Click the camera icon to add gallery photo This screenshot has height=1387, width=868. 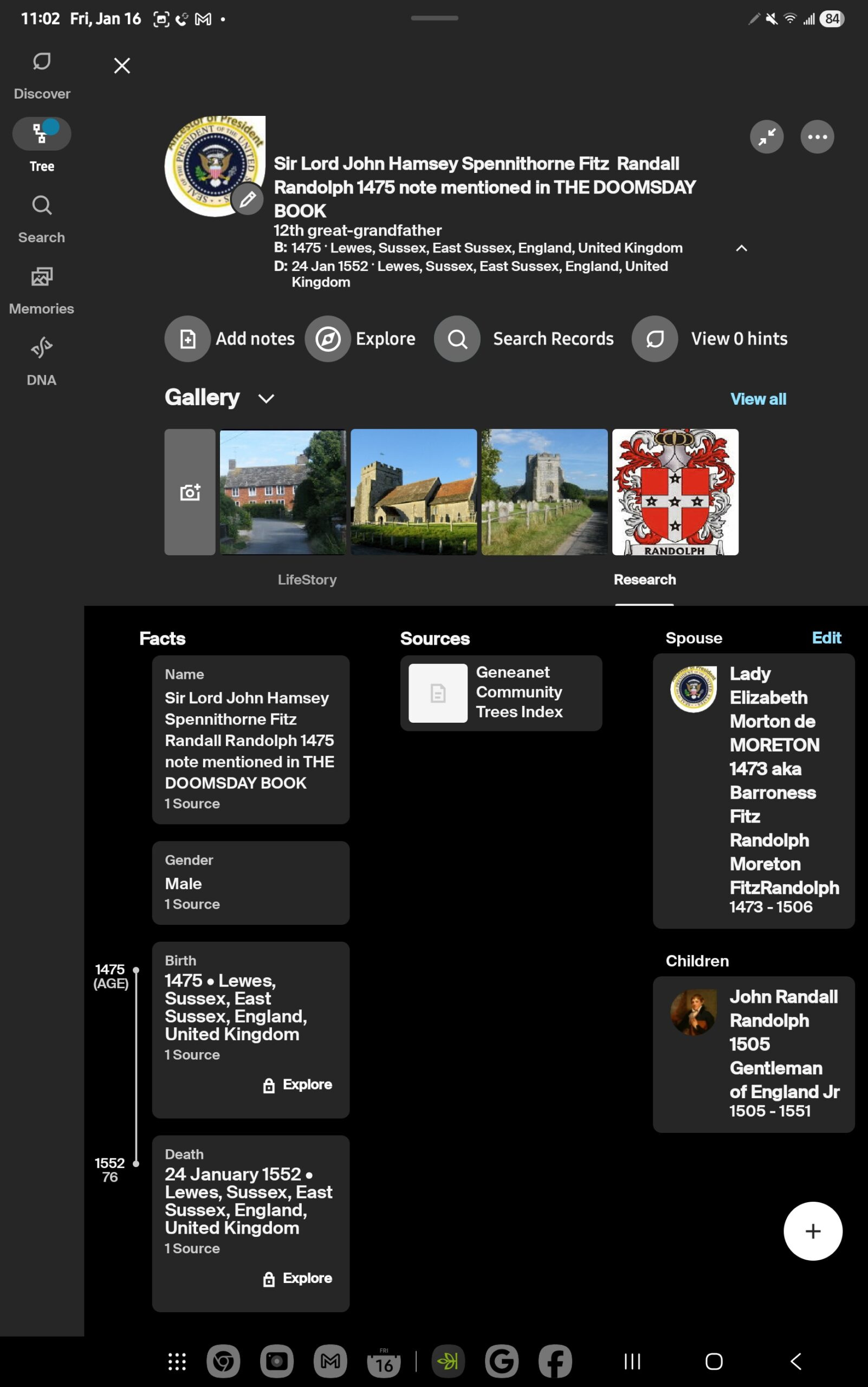click(190, 492)
